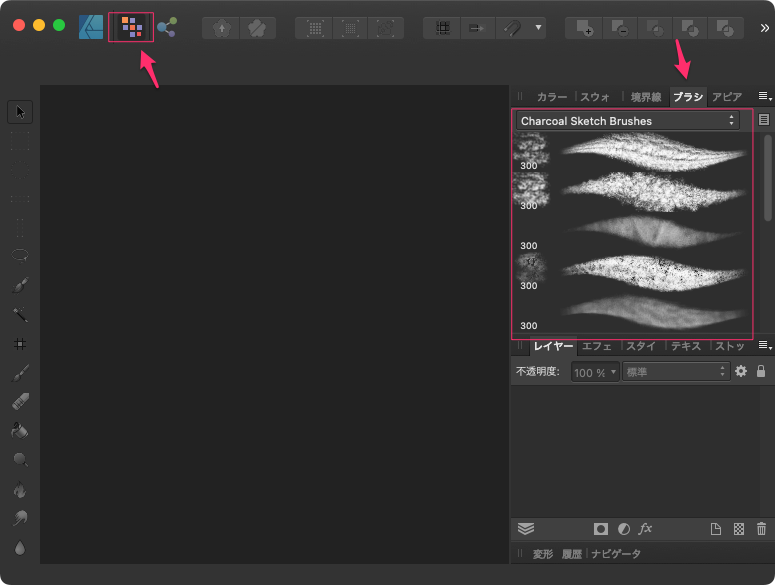Select the paint brush tool
The width and height of the screenshot is (775, 585).
[20, 373]
